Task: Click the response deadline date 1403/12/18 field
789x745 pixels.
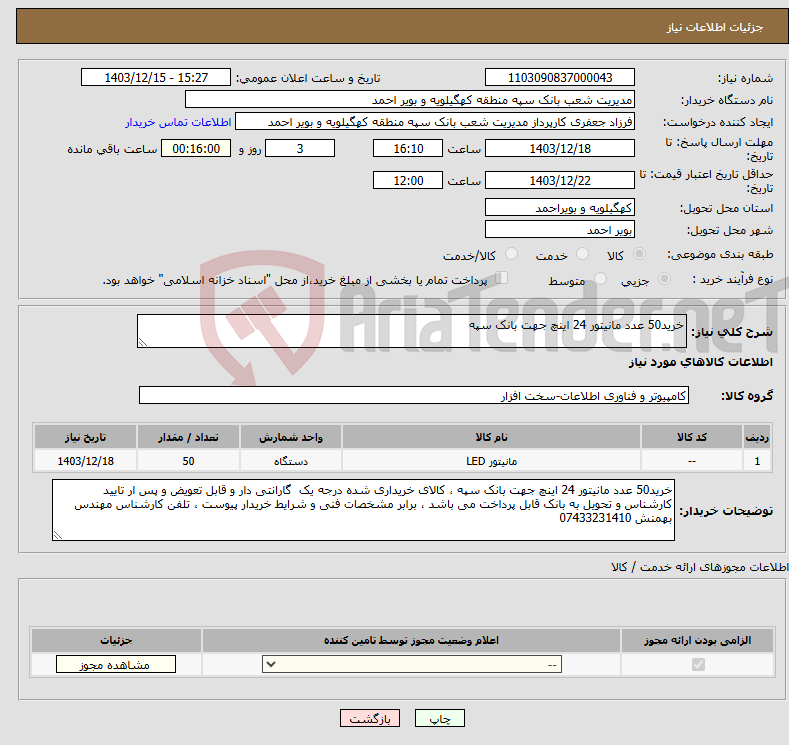Action: [x=560, y=148]
